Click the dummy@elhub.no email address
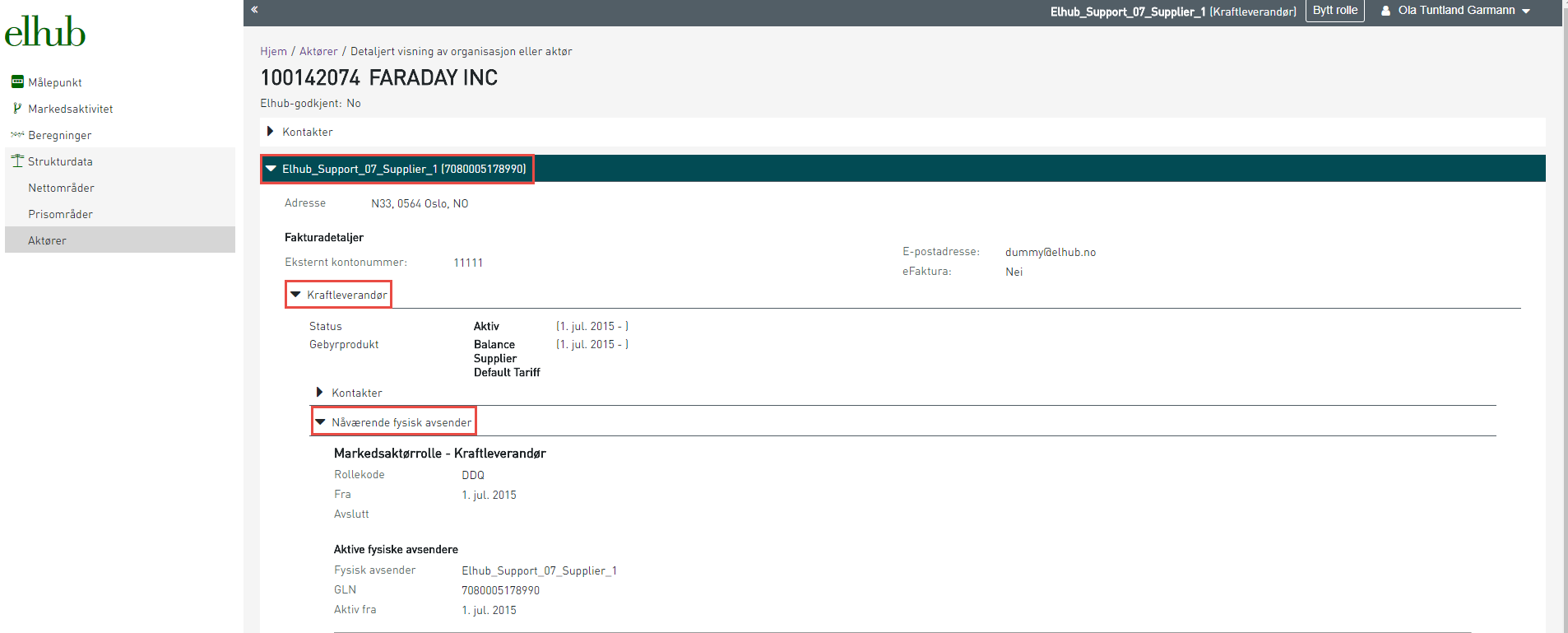The image size is (1568, 633). coord(1051,252)
